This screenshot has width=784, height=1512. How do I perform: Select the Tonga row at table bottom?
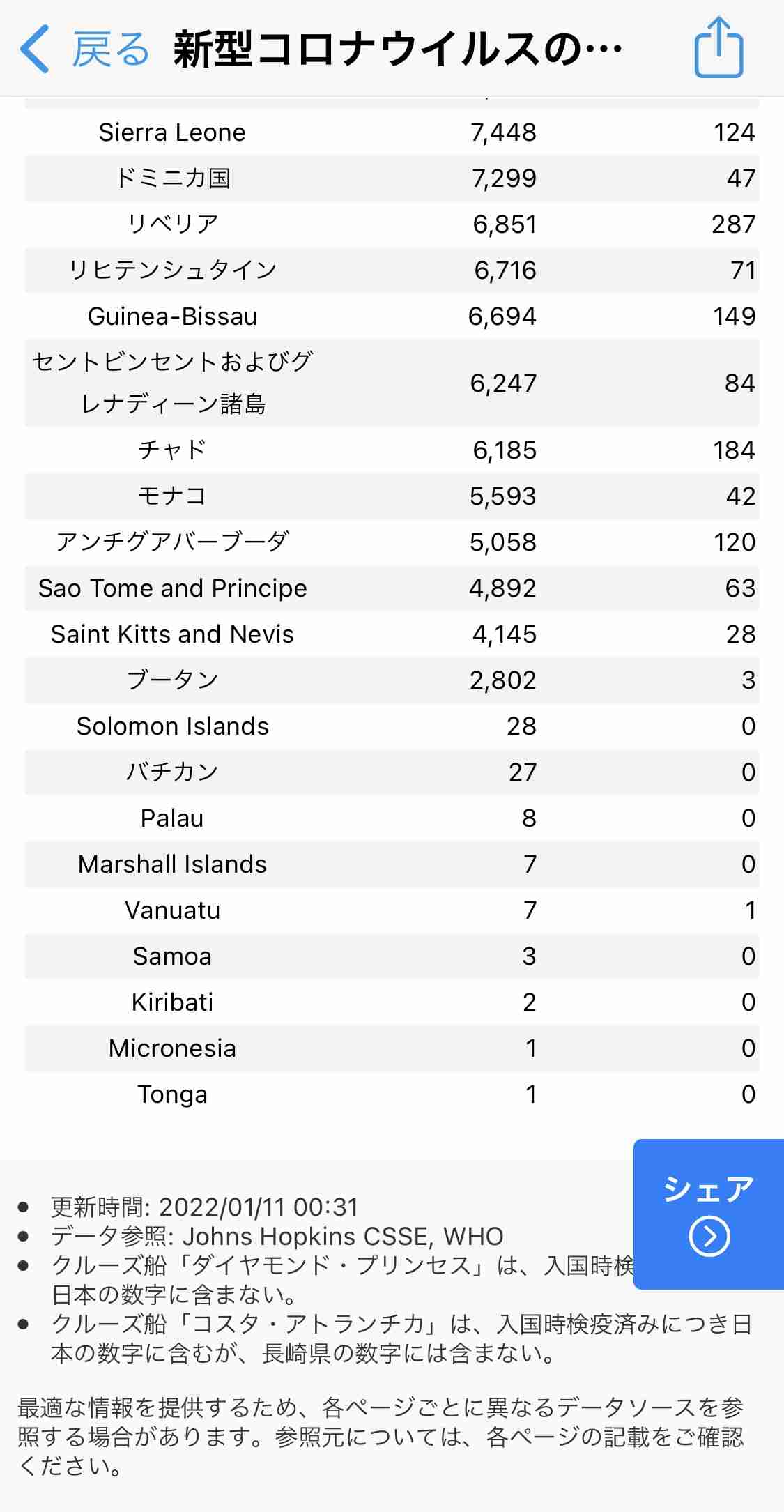tap(390, 1094)
